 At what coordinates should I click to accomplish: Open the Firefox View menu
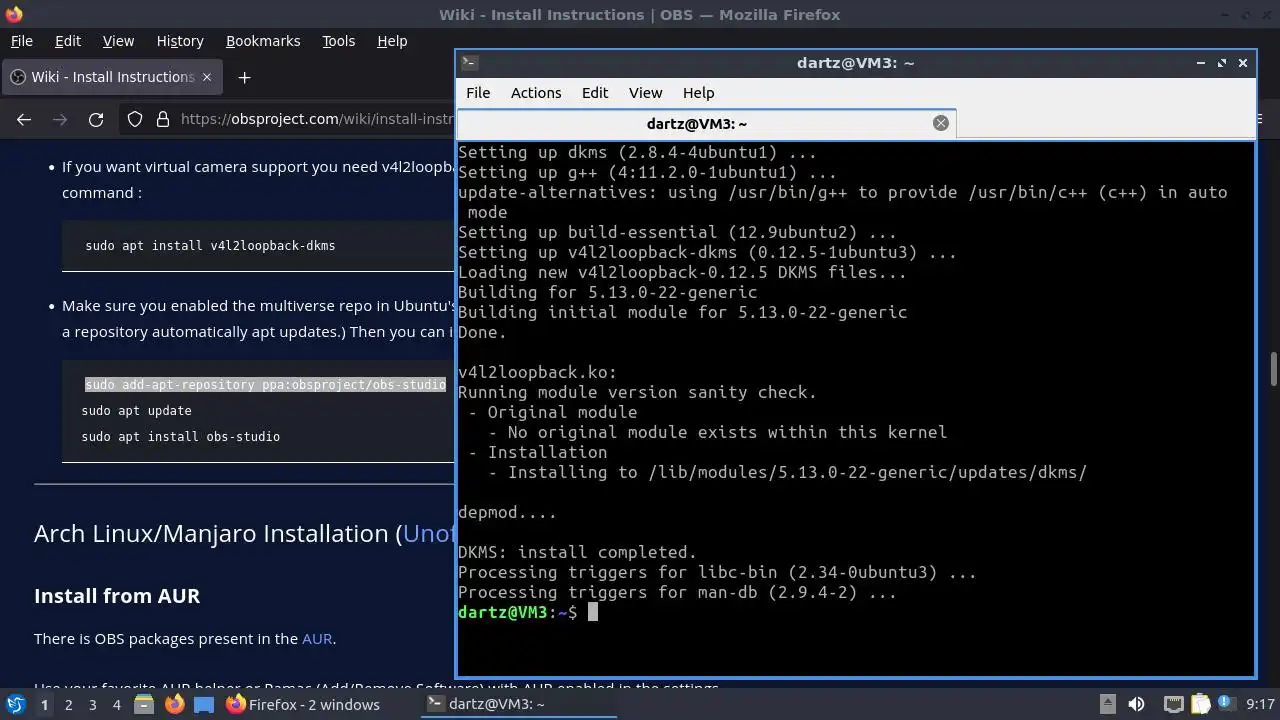[x=118, y=41]
